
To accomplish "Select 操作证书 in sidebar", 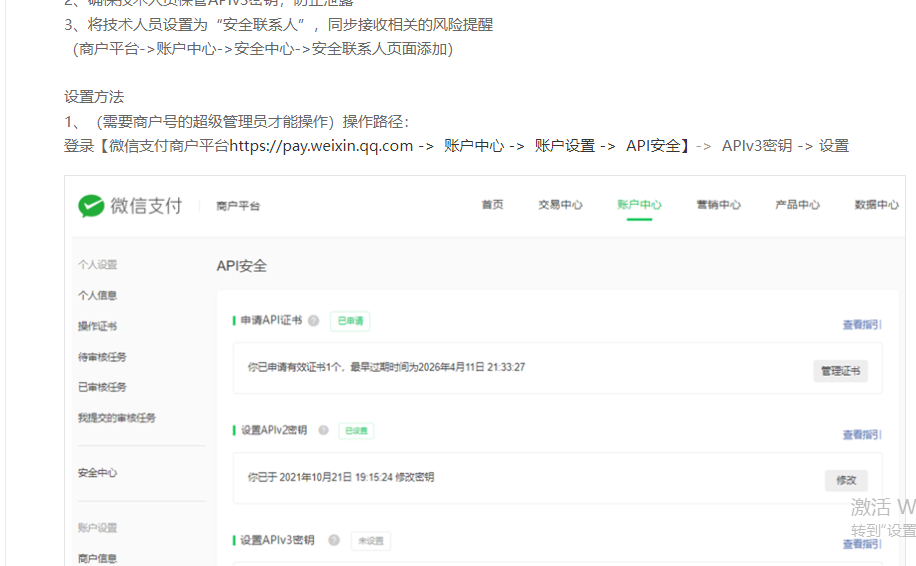I will click(x=98, y=326).
